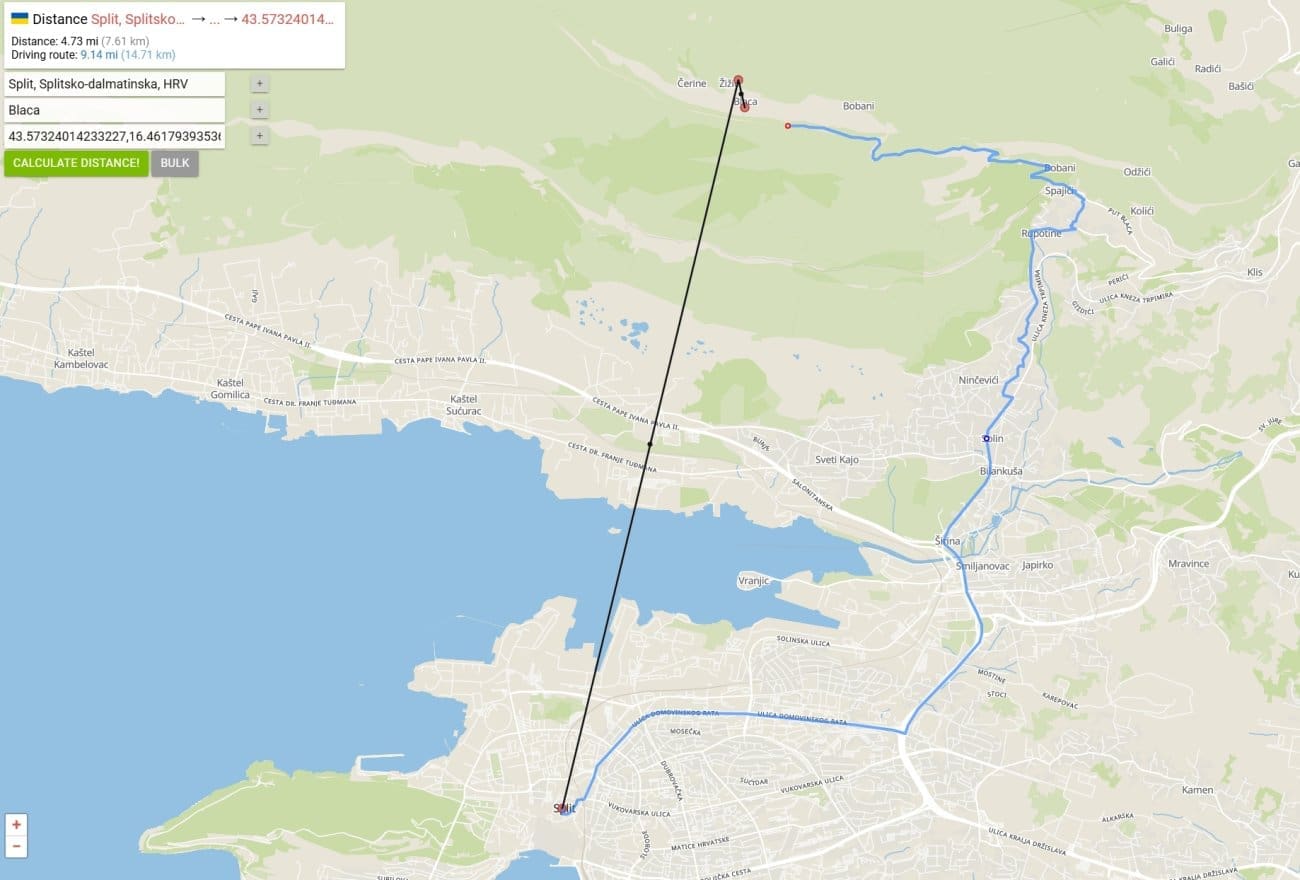Click the Calculate Distance! button
Viewport: 1300px width, 880px height.
(x=76, y=163)
